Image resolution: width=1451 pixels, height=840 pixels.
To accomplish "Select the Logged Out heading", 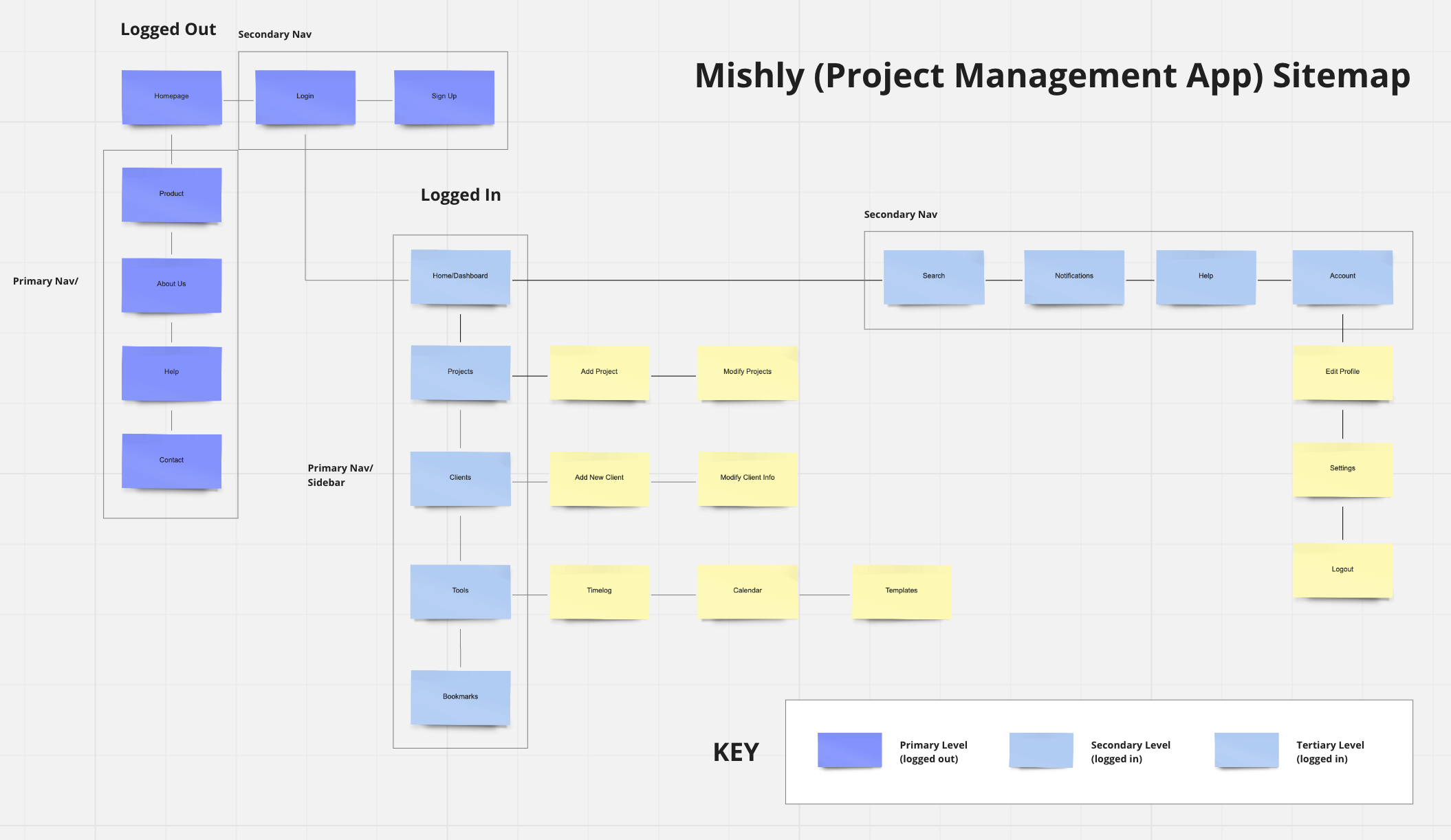I will tap(168, 30).
